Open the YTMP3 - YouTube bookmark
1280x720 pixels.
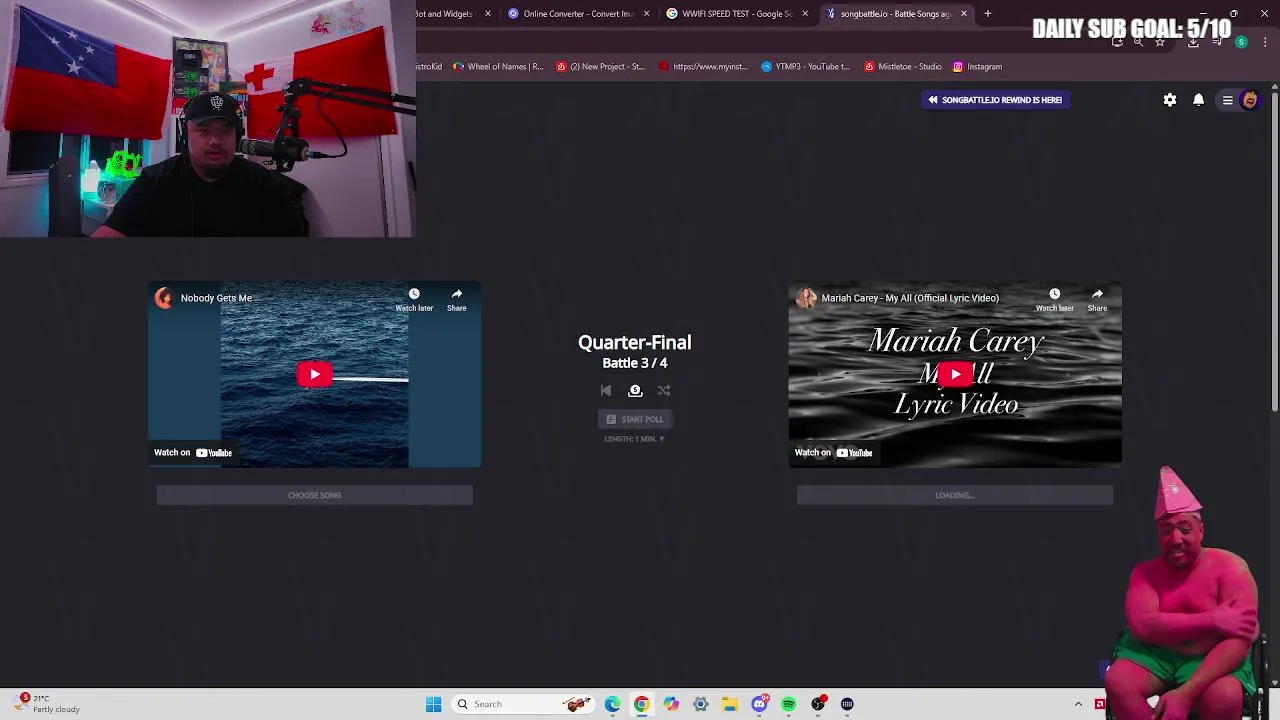[806, 67]
